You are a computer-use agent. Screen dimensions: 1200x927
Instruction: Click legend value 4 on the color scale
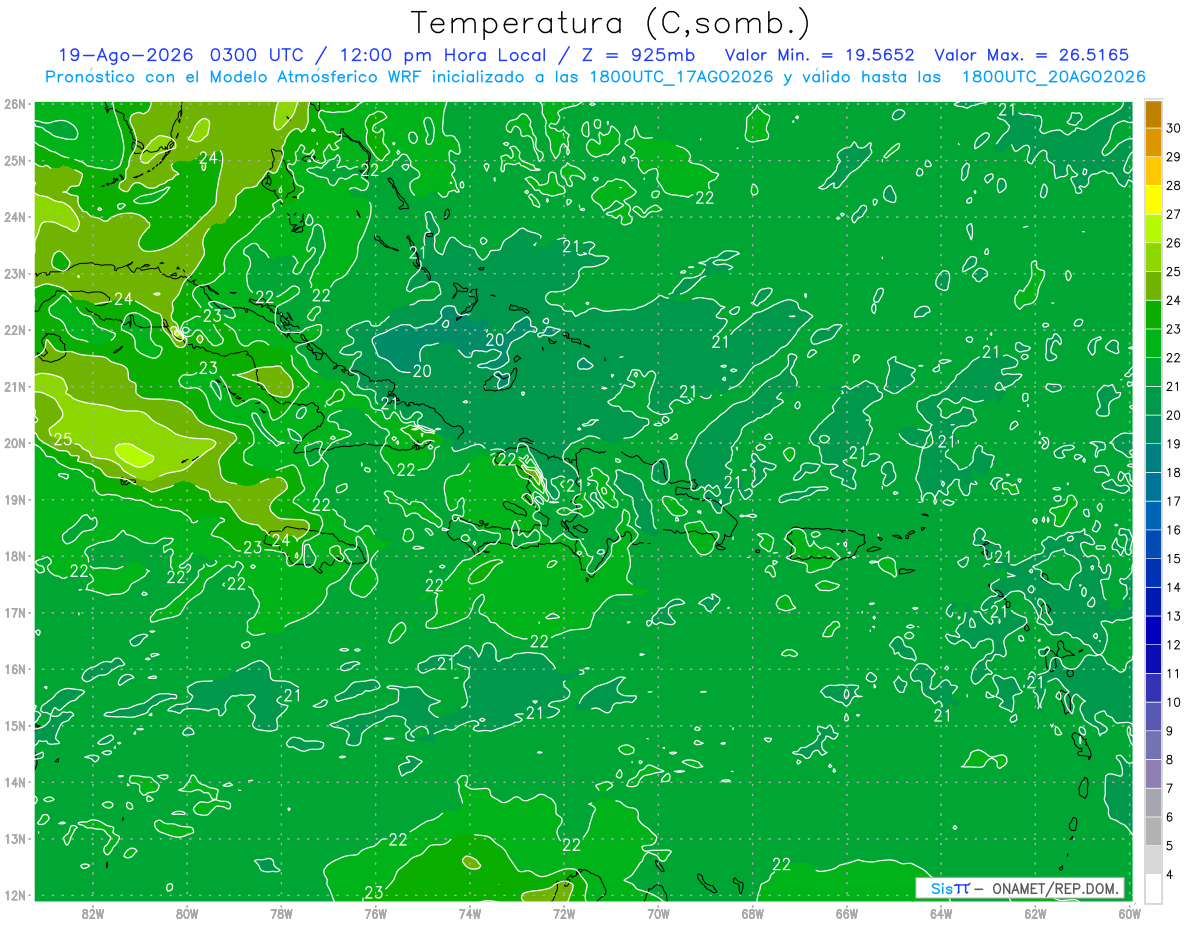pyautogui.click(x=1170, y=875)
